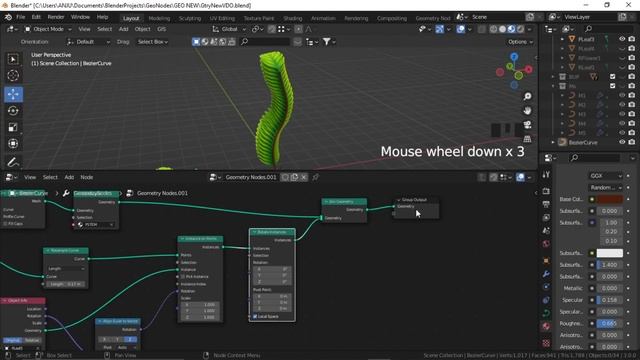The width and height of the screenshot is (640, 360).
Task: Open the Global transform orientation dropdown
Action: pyautogui.click(x=229, y=29)
